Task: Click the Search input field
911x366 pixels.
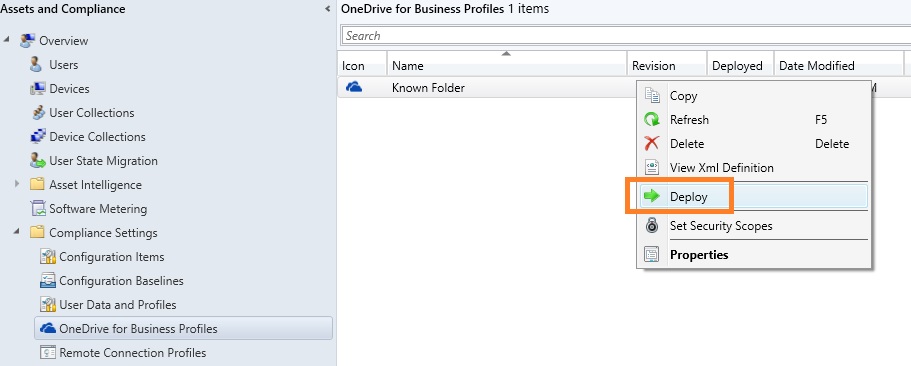Action: (x=626, y=35)
